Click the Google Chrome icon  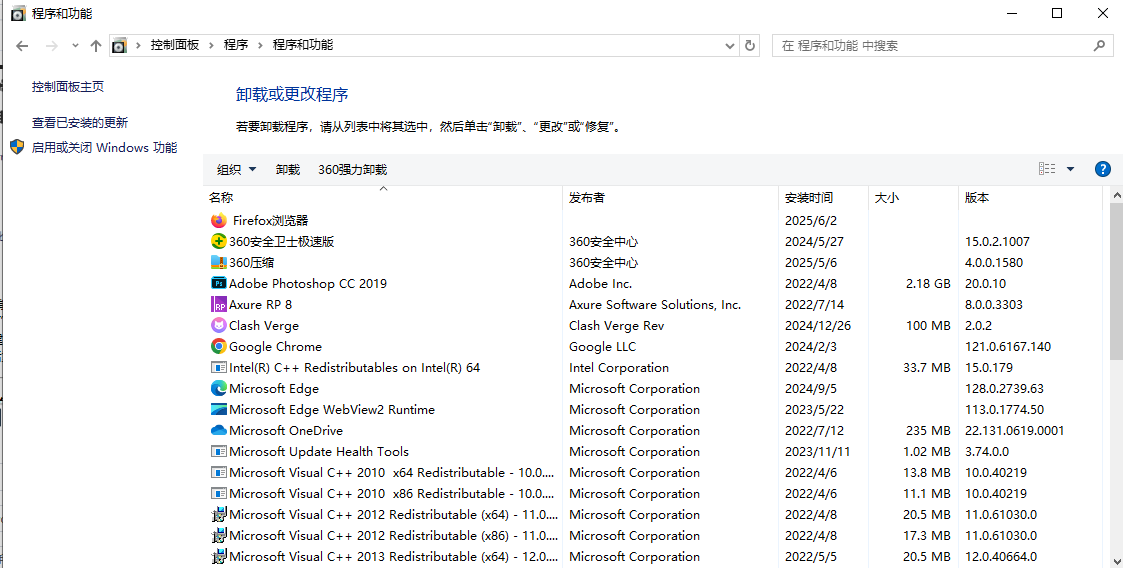coord(219,347)
